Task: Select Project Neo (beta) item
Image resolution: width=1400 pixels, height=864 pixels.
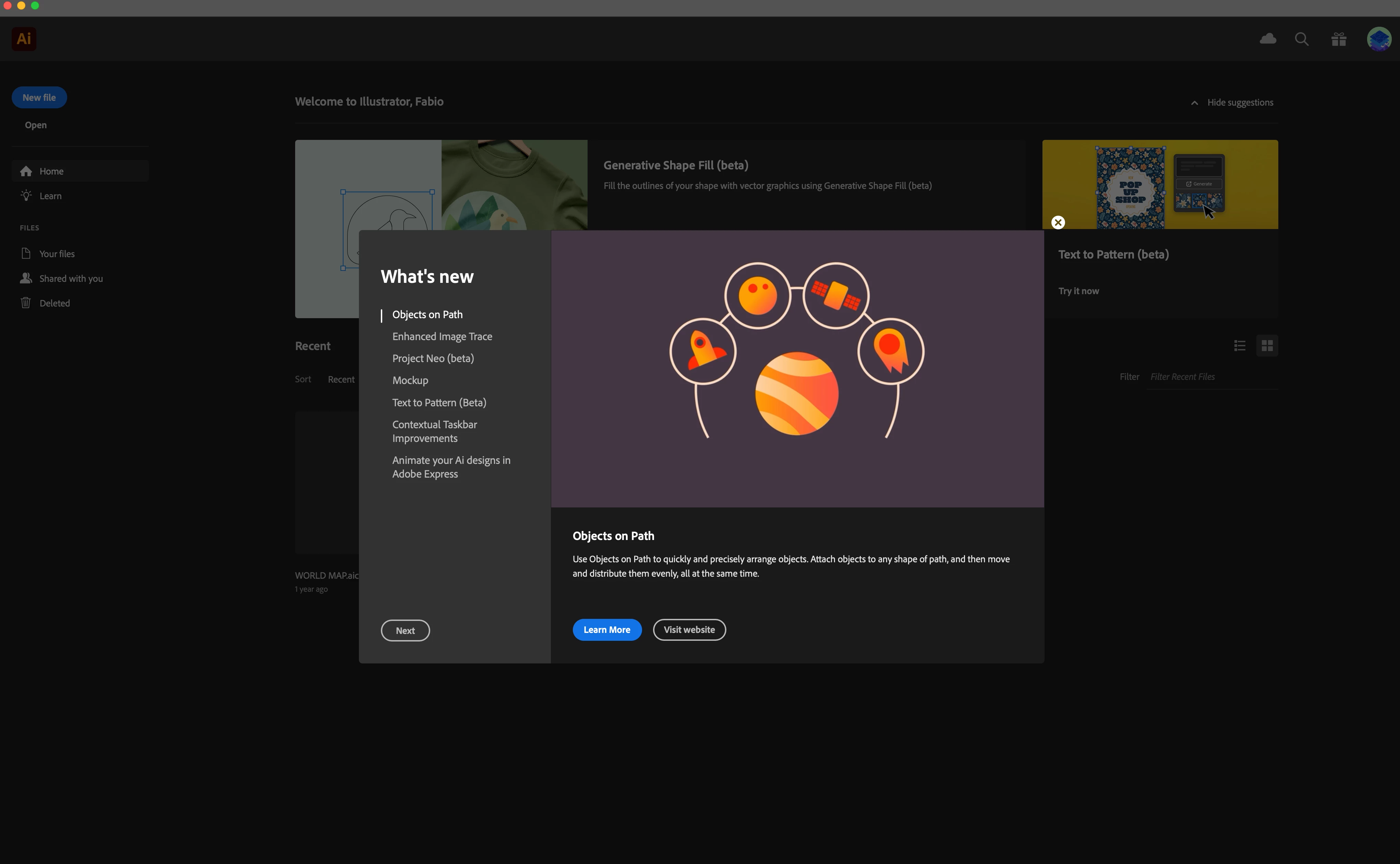Action: tap(432, 358)
